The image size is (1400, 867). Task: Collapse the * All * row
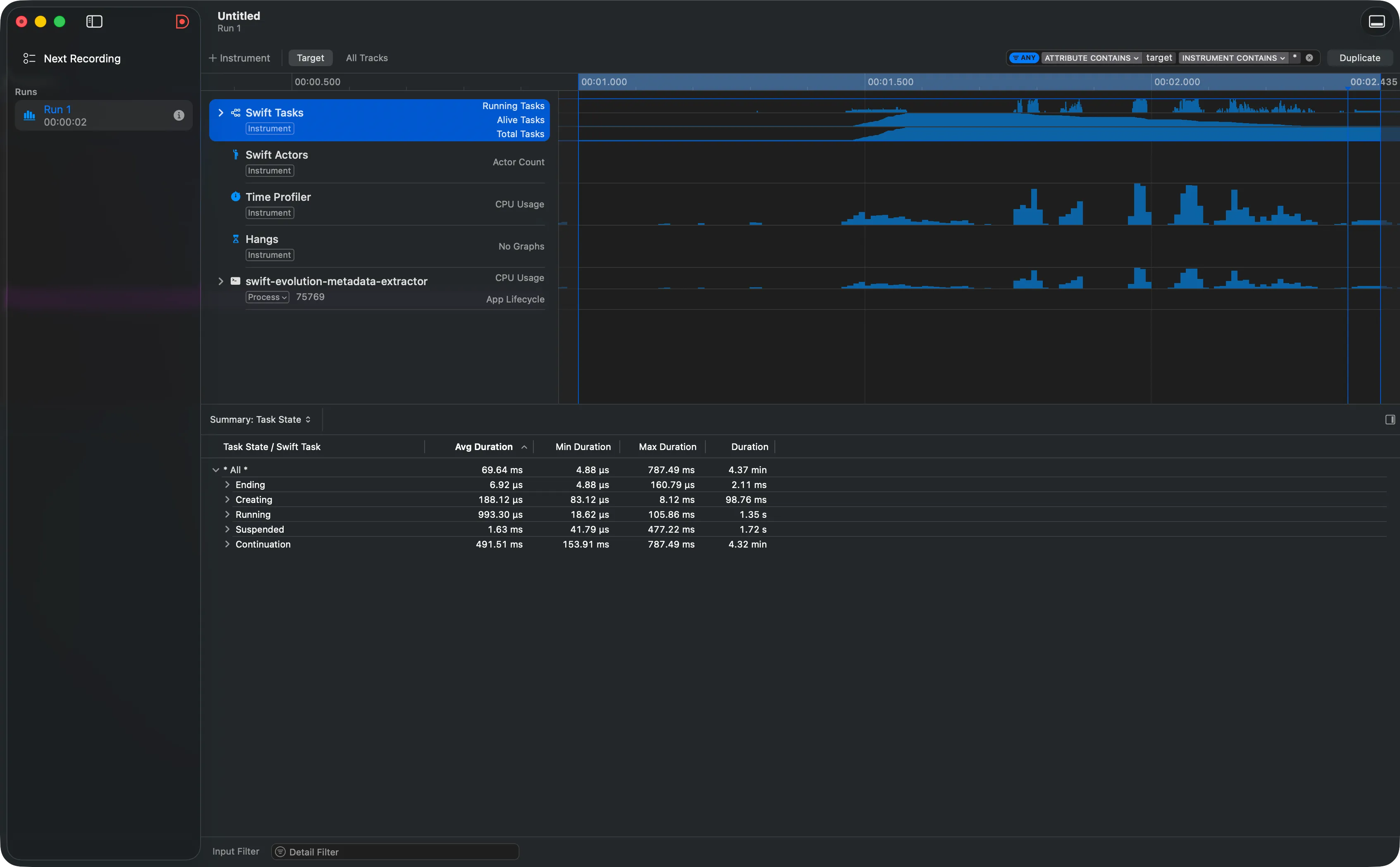216,469
